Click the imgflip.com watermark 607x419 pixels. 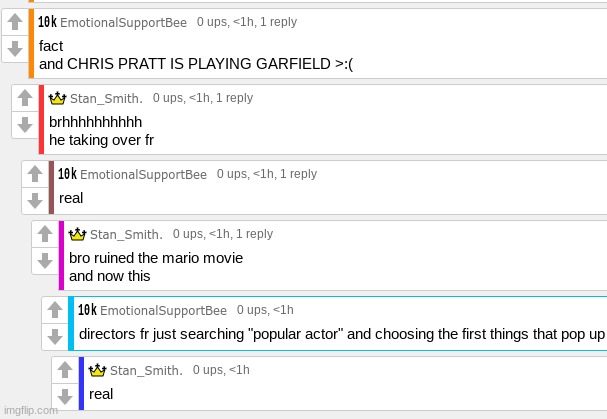pyautogui.click(x=30, y=411)
